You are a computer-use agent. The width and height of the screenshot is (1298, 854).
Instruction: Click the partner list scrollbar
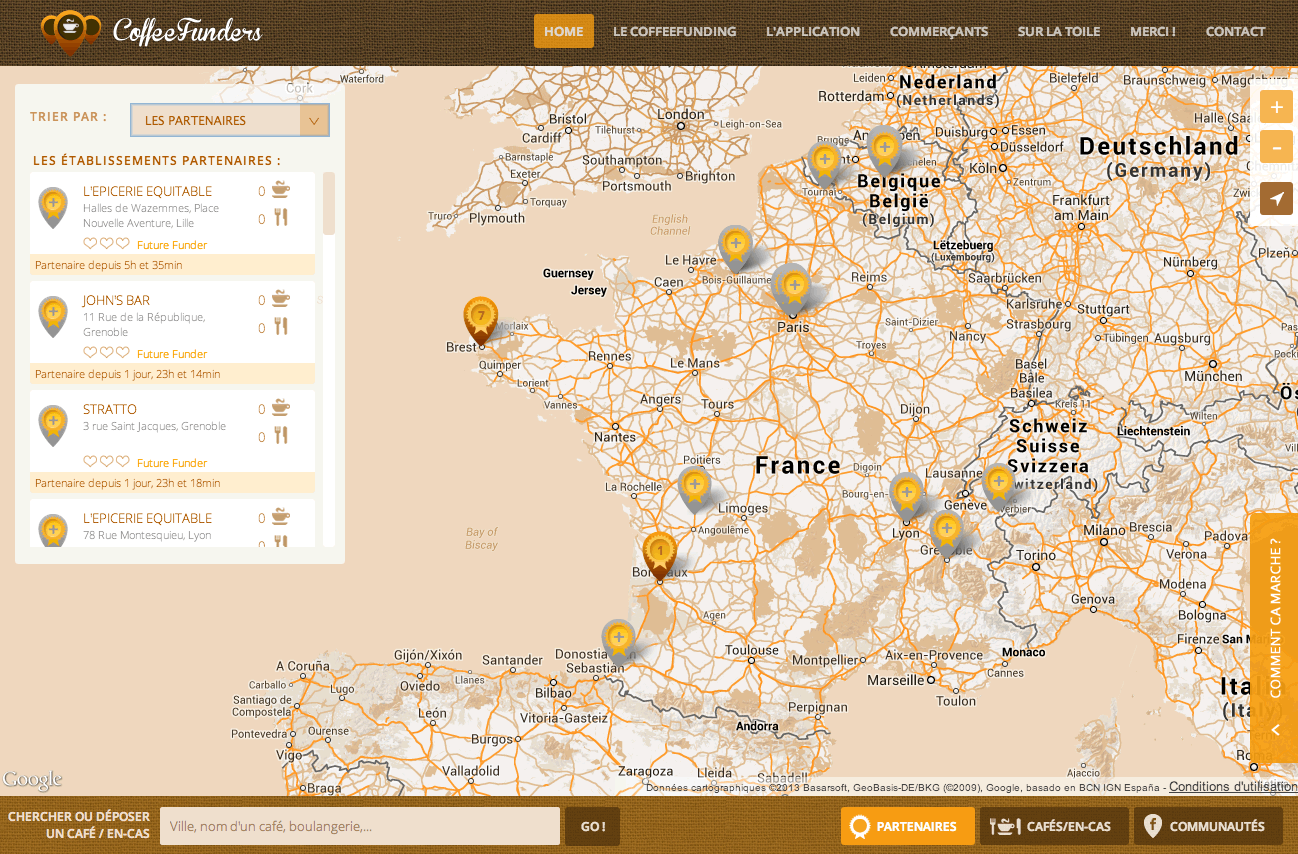(329, 204)
